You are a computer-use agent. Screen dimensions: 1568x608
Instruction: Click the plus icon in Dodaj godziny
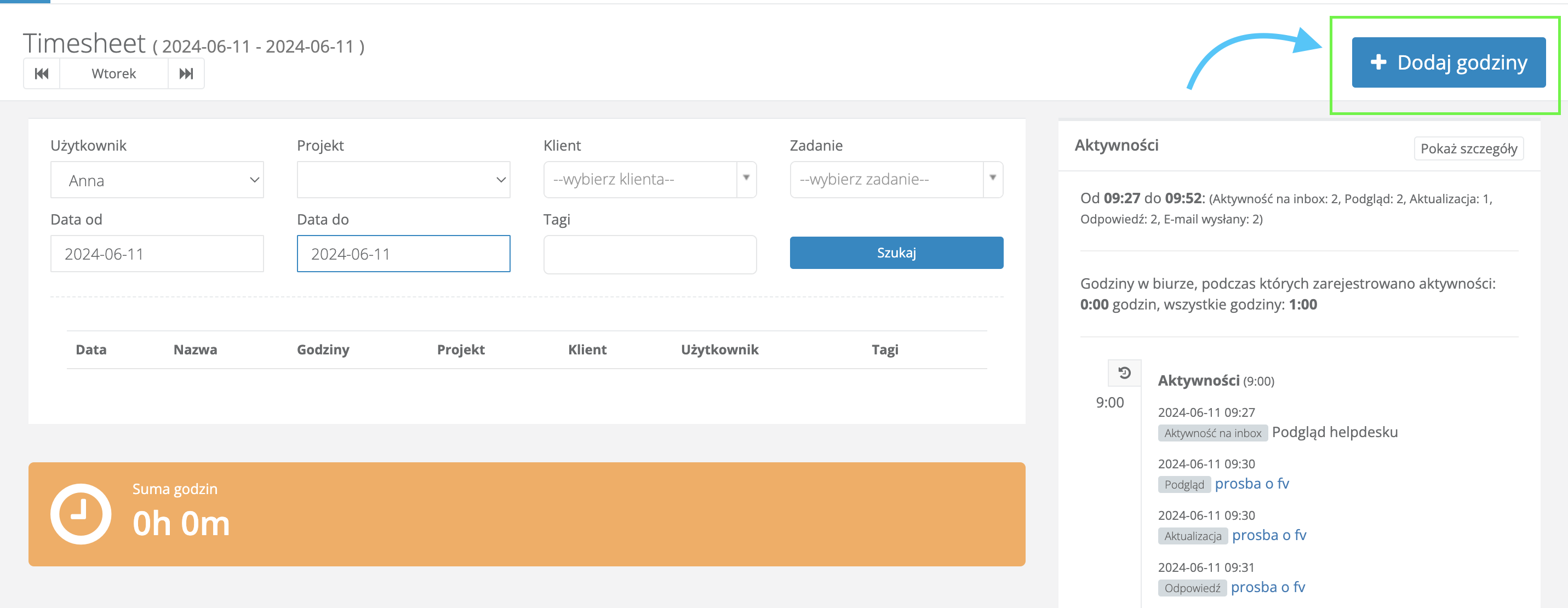click(1378, 62)
